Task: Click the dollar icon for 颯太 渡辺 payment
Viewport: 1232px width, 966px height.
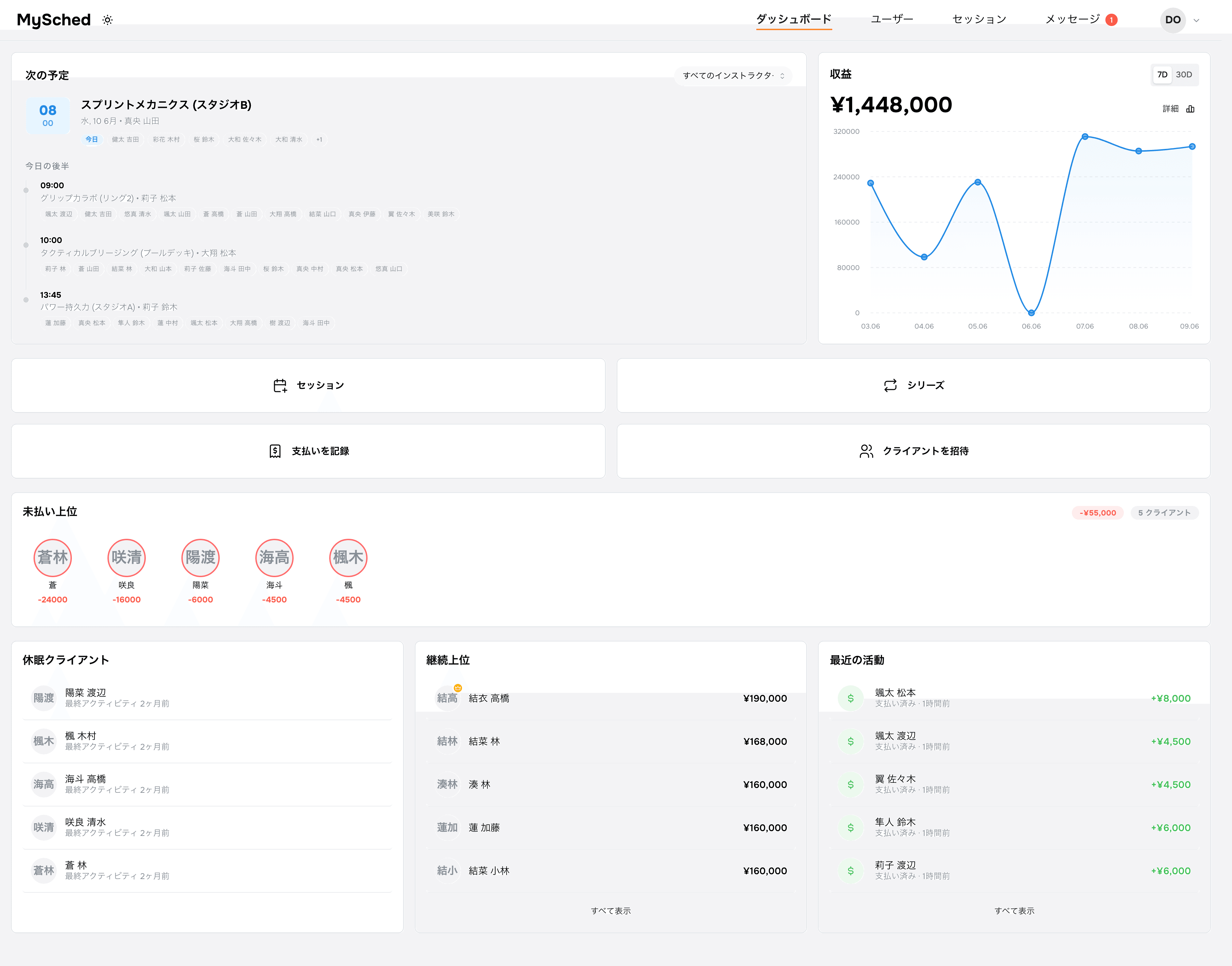Action: click(850, 741)
